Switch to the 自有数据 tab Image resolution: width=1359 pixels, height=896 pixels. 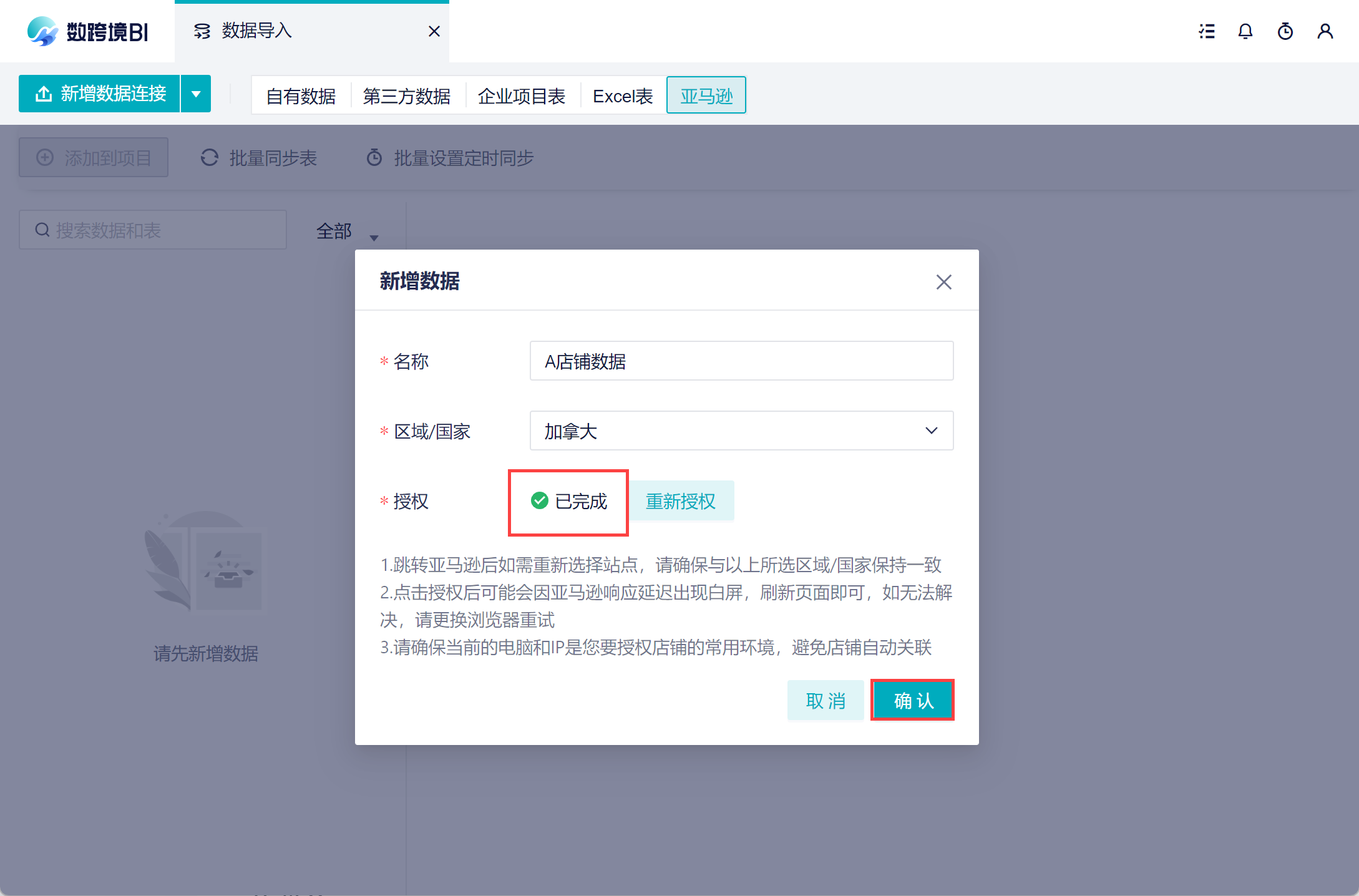(x=301, y=96)
